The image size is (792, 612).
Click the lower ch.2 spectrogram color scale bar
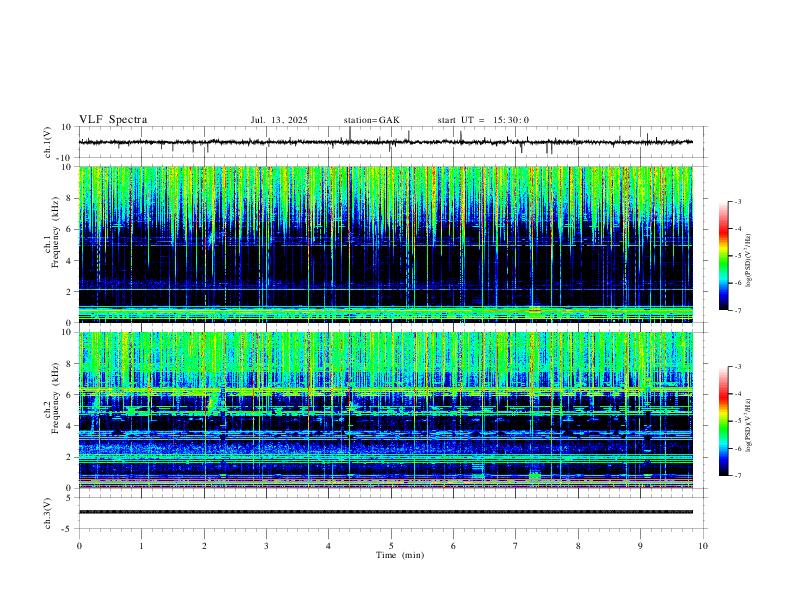click(724, 421)
